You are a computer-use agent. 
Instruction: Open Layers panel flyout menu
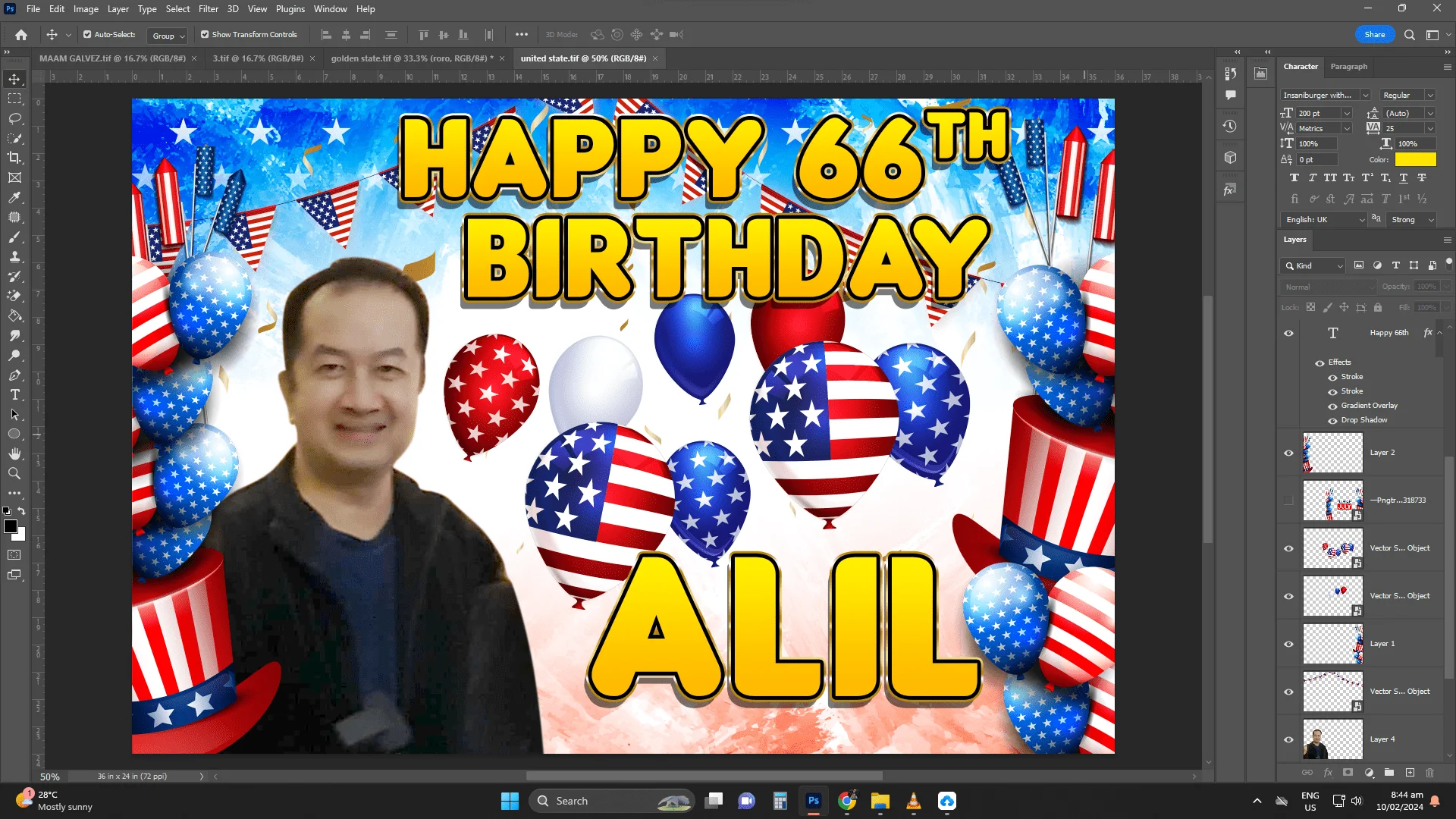coord(1447,240)
